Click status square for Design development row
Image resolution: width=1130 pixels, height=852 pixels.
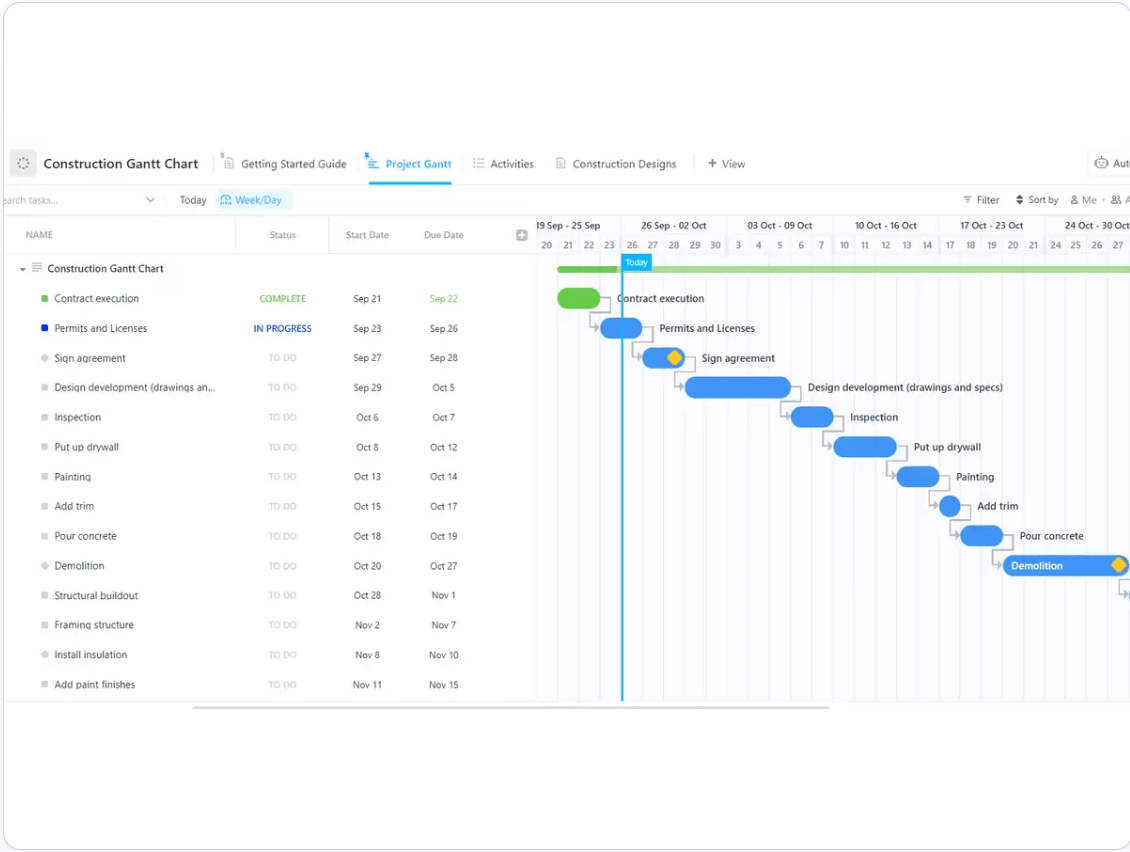(45, 387)
